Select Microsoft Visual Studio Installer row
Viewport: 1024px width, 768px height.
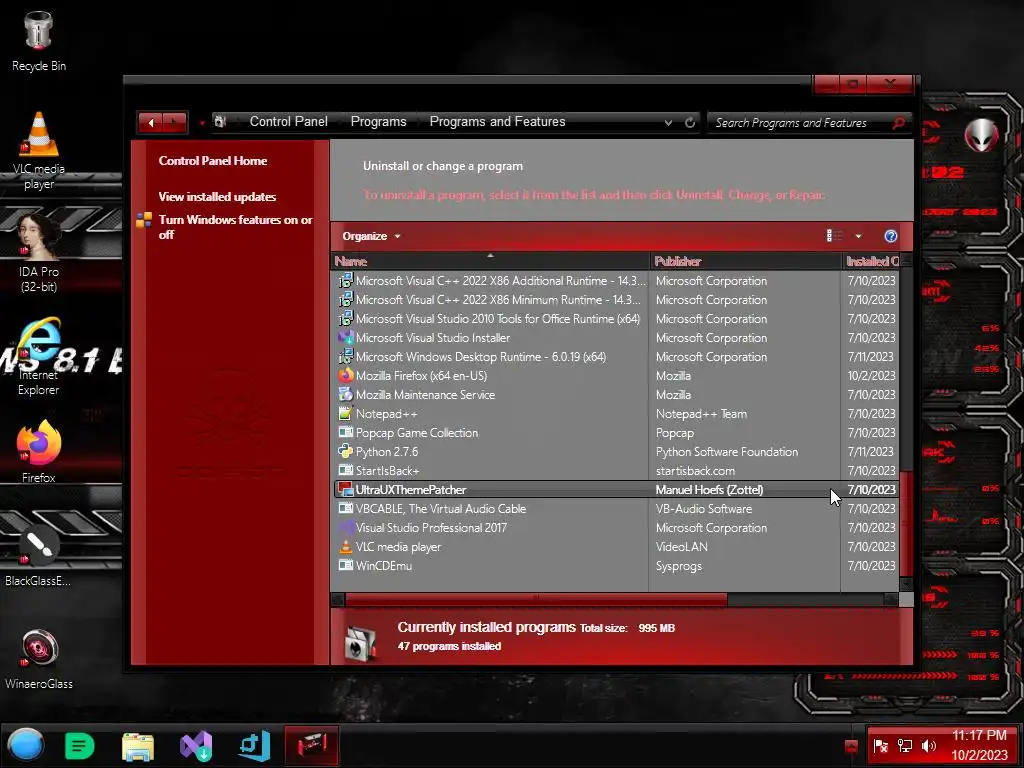pos(616,338)
